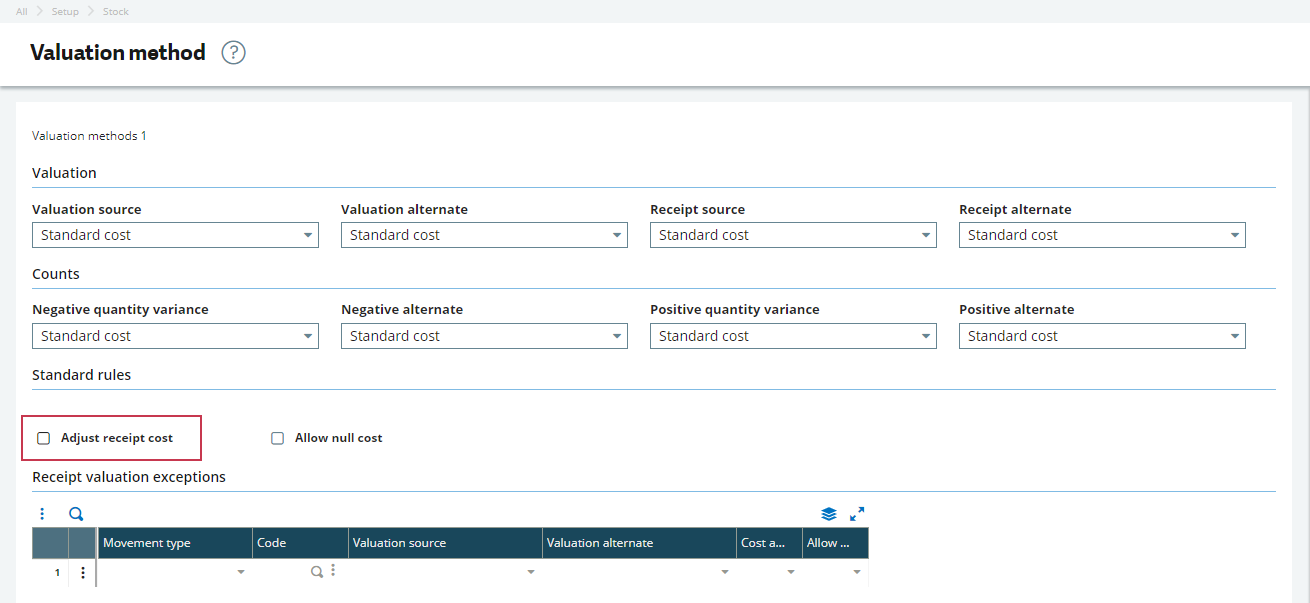Open row 1 Valuation alternate cell dropdown
The width and height of the screenshot is (1310, 603).
coord(725,573)
